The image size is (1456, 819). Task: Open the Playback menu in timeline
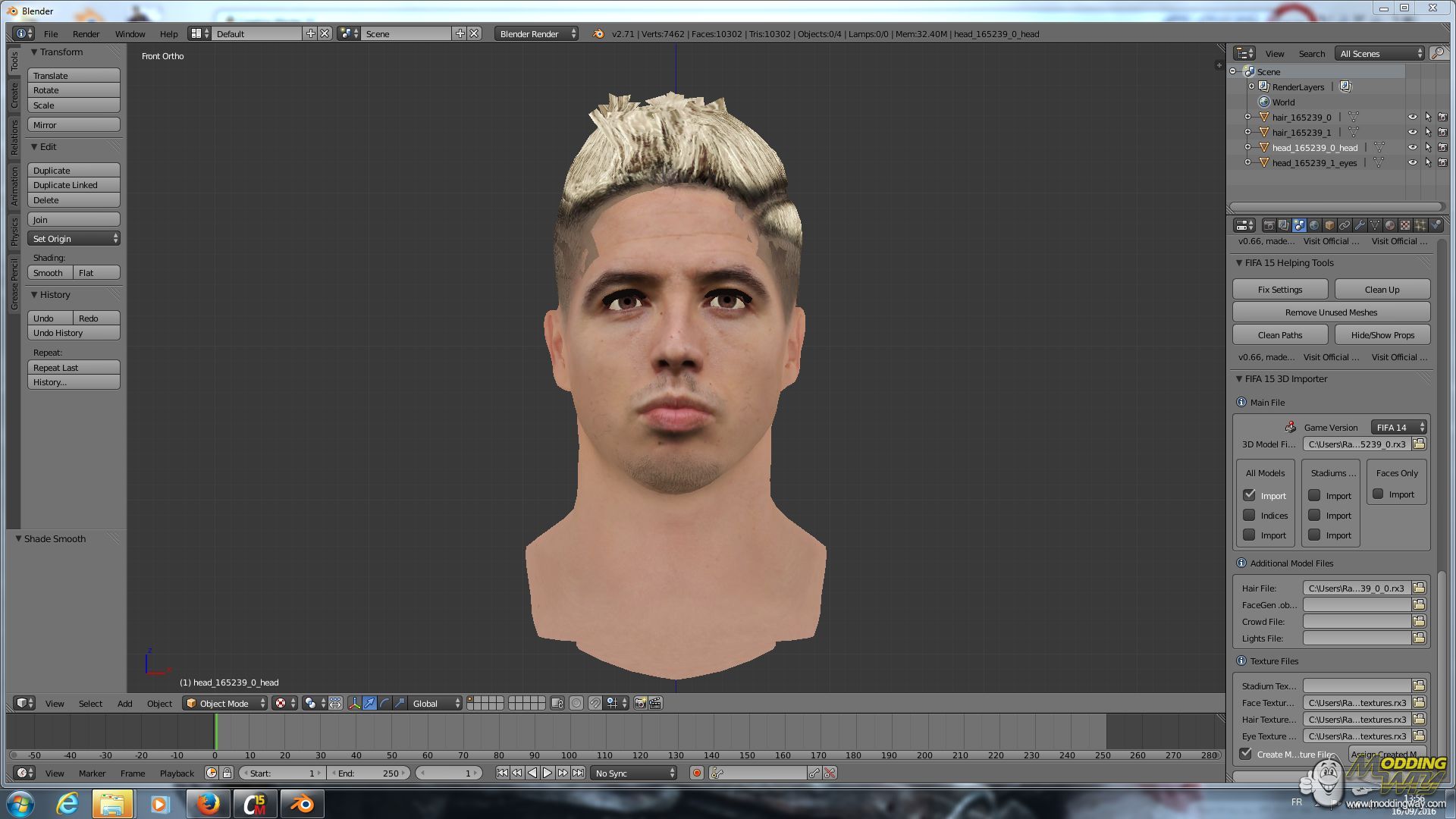pos(177,773)
